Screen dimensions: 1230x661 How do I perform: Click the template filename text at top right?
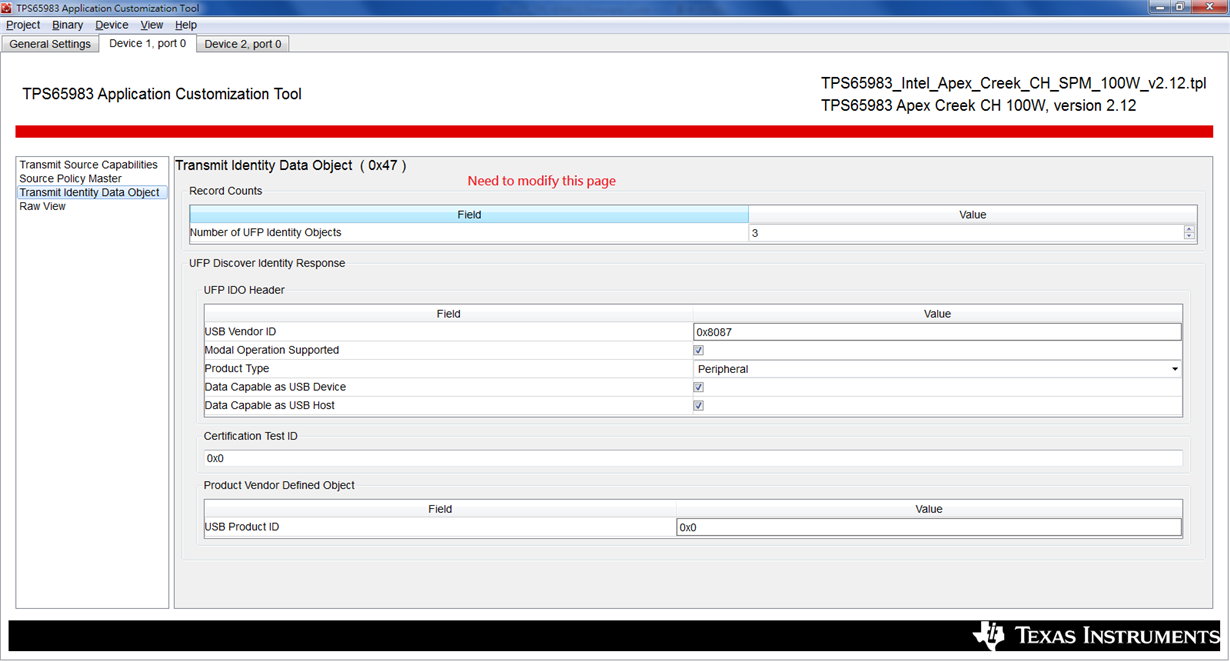1013,83
